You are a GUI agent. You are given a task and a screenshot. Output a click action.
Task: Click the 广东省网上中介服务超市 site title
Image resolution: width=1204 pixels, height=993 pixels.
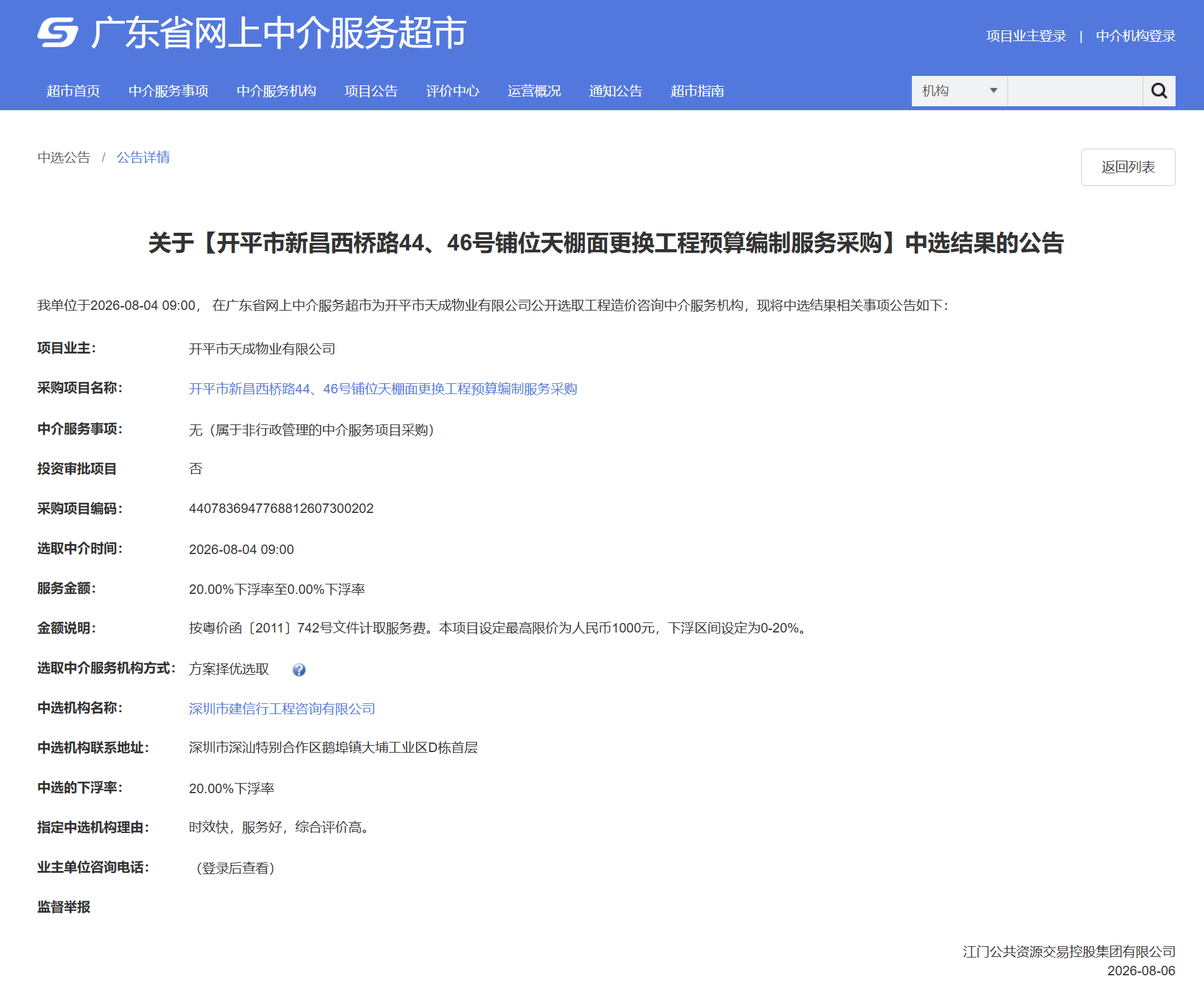coord(279,33)
